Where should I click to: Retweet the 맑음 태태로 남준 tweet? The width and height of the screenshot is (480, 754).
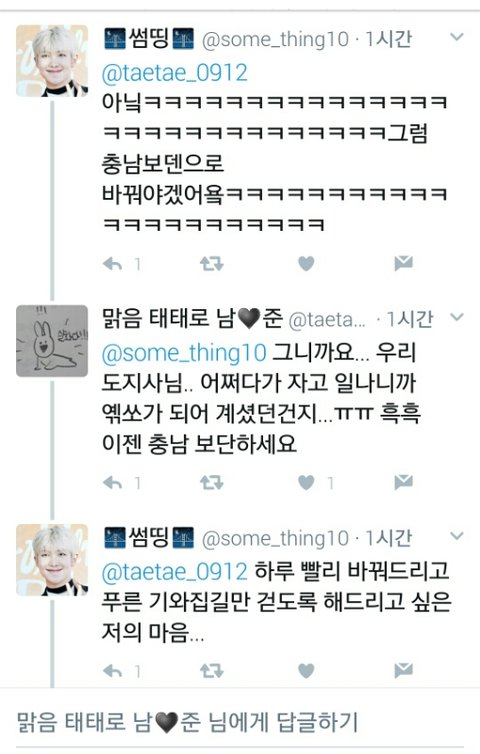(212, 482)
